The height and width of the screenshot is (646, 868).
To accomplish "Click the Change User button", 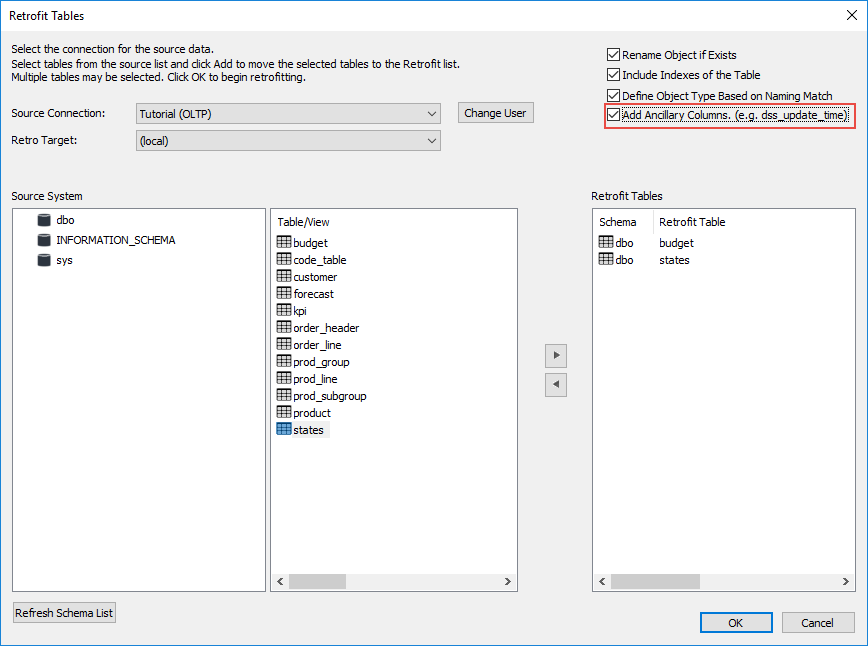I will click(x=495, y=113).
